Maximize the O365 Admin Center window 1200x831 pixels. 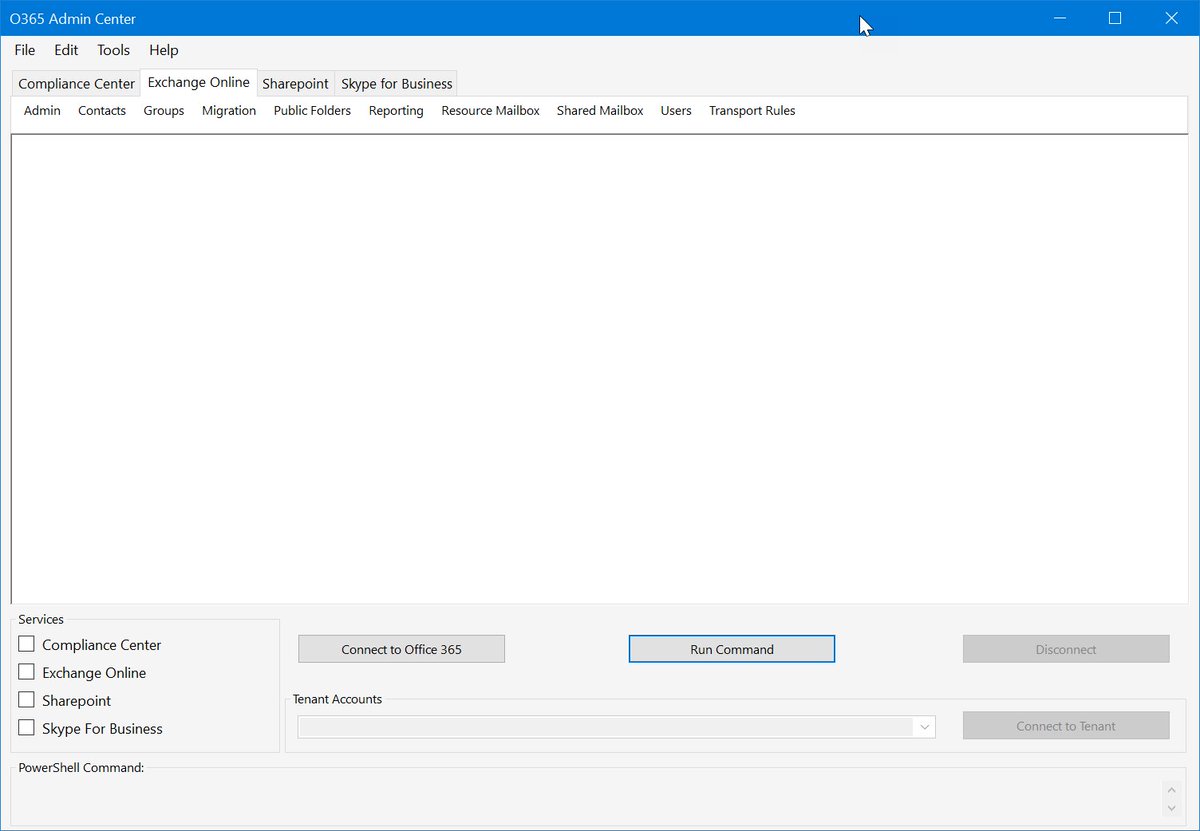(x=1115, y=18)
